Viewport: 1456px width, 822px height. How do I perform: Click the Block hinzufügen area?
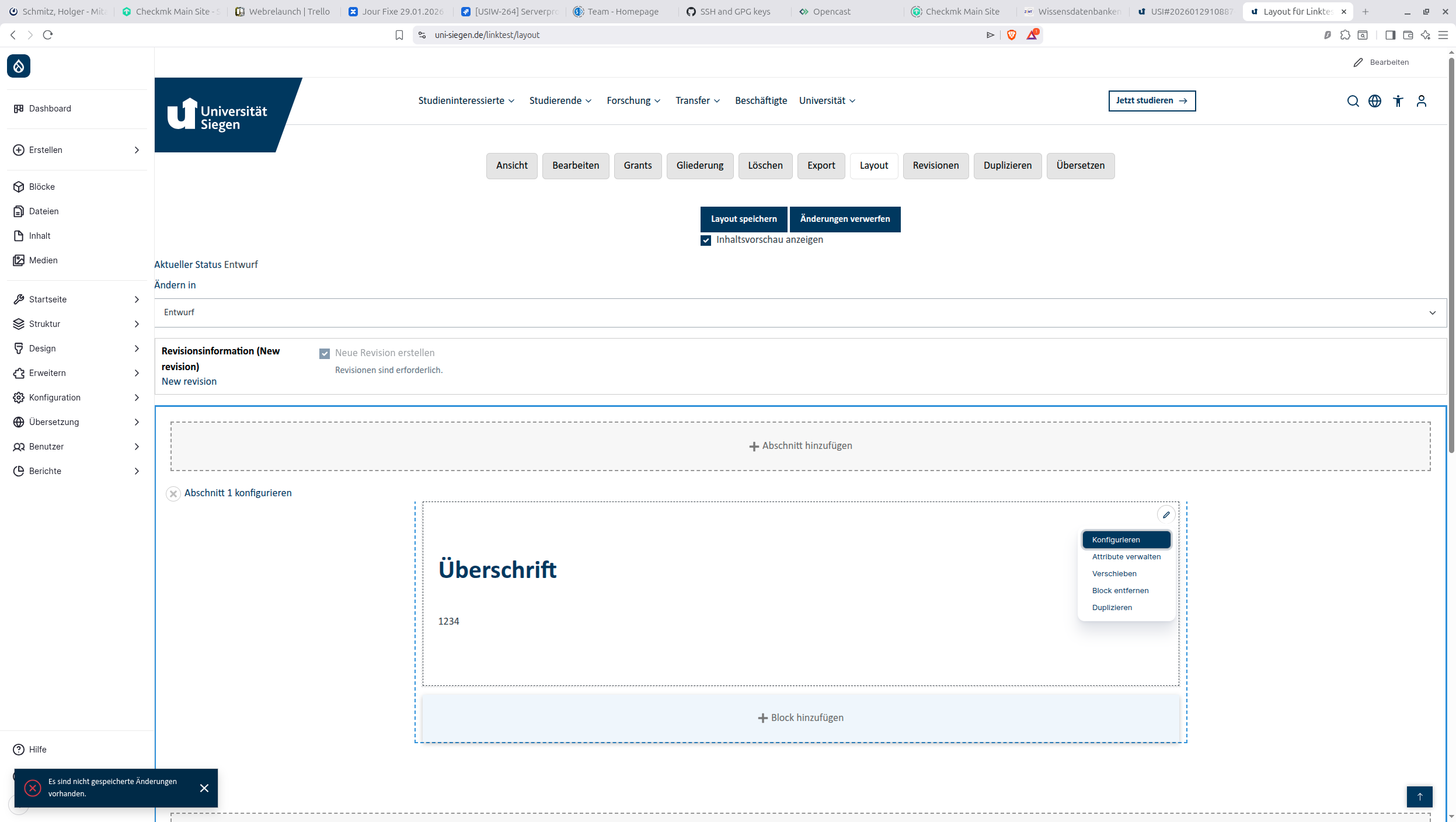800,718
